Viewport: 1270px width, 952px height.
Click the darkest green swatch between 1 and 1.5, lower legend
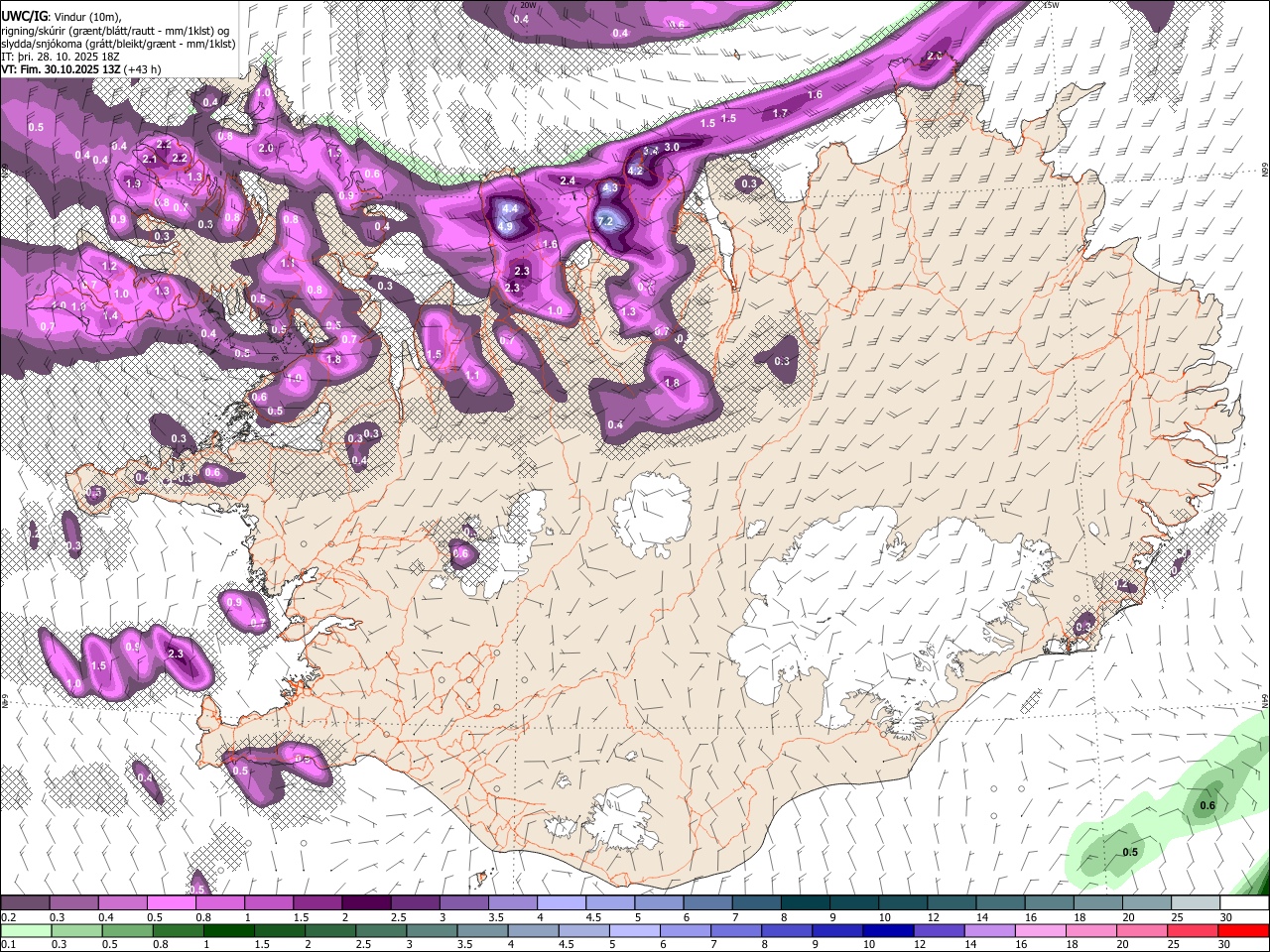[227, 930]
